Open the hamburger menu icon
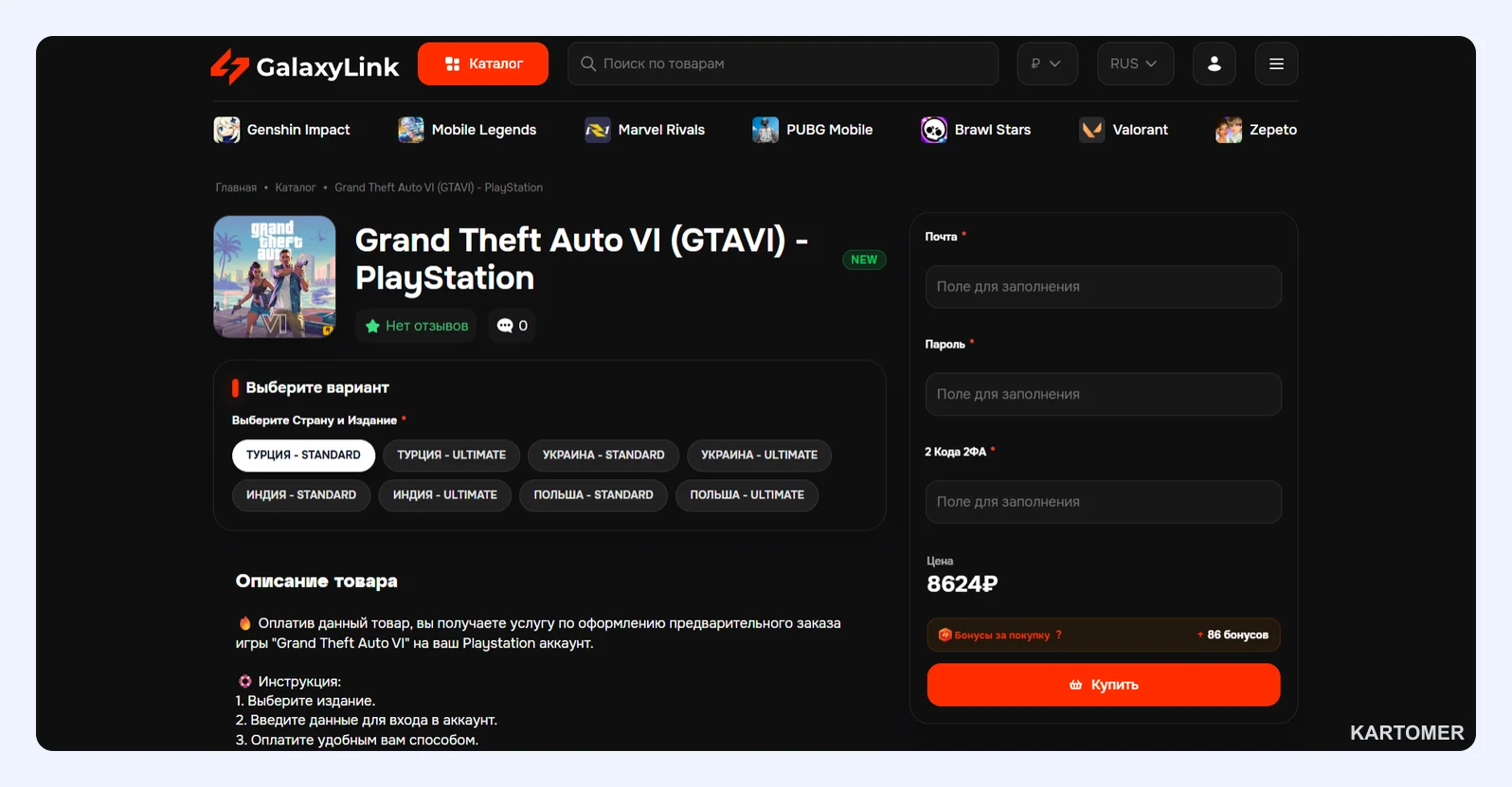 point(1276,63)
